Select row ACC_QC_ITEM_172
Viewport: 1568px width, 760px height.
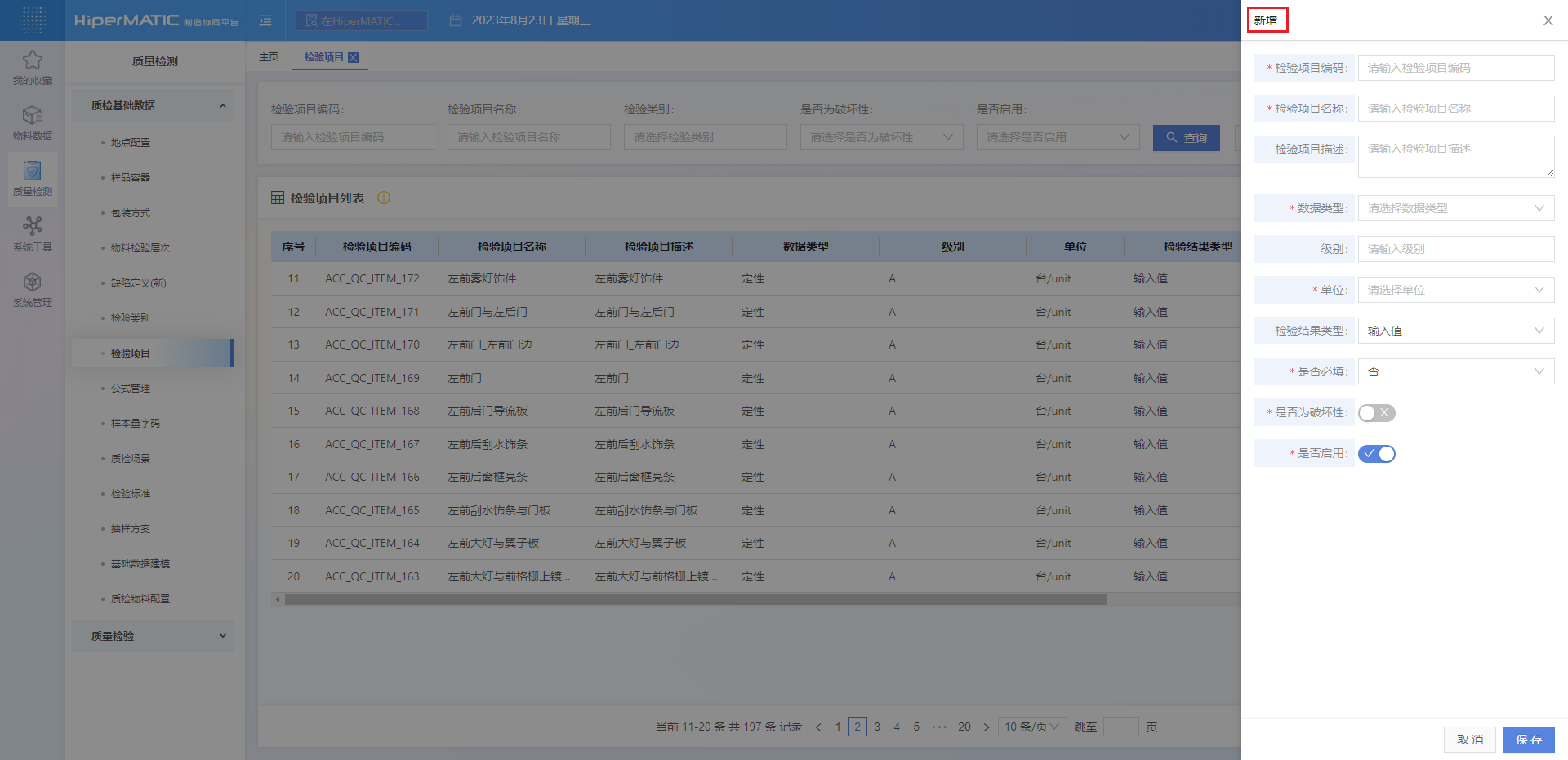click(x=756, y=278)
